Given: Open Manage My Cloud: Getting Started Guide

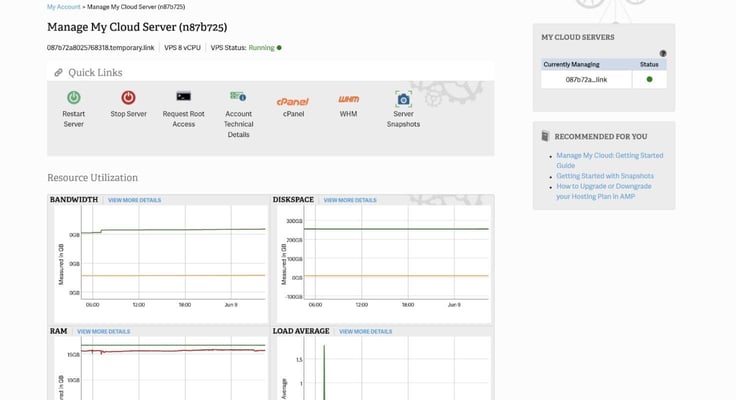Looking at the screenshot, I should coord(610,160).
